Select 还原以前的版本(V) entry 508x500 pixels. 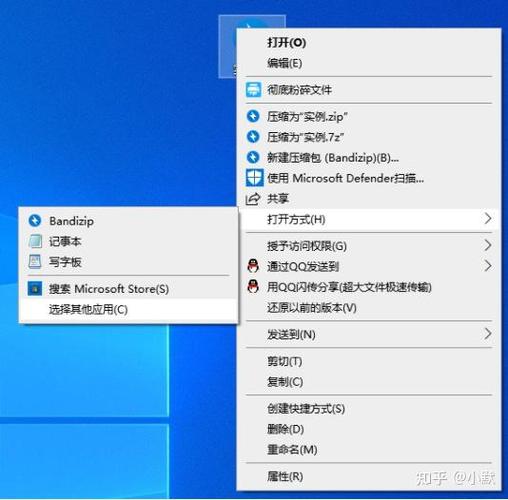(369, 308)
